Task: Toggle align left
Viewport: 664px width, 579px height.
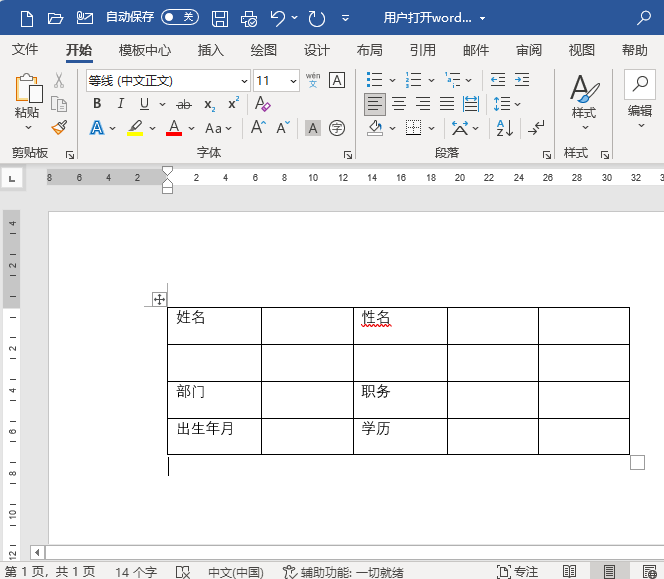Action: click(x=375, y=104)
